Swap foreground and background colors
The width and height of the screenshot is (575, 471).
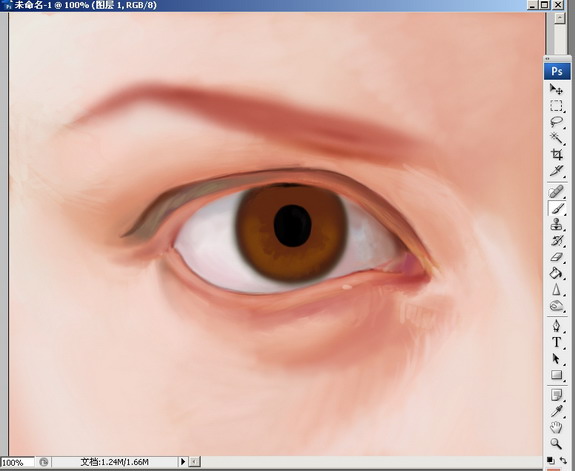[564, 460]
